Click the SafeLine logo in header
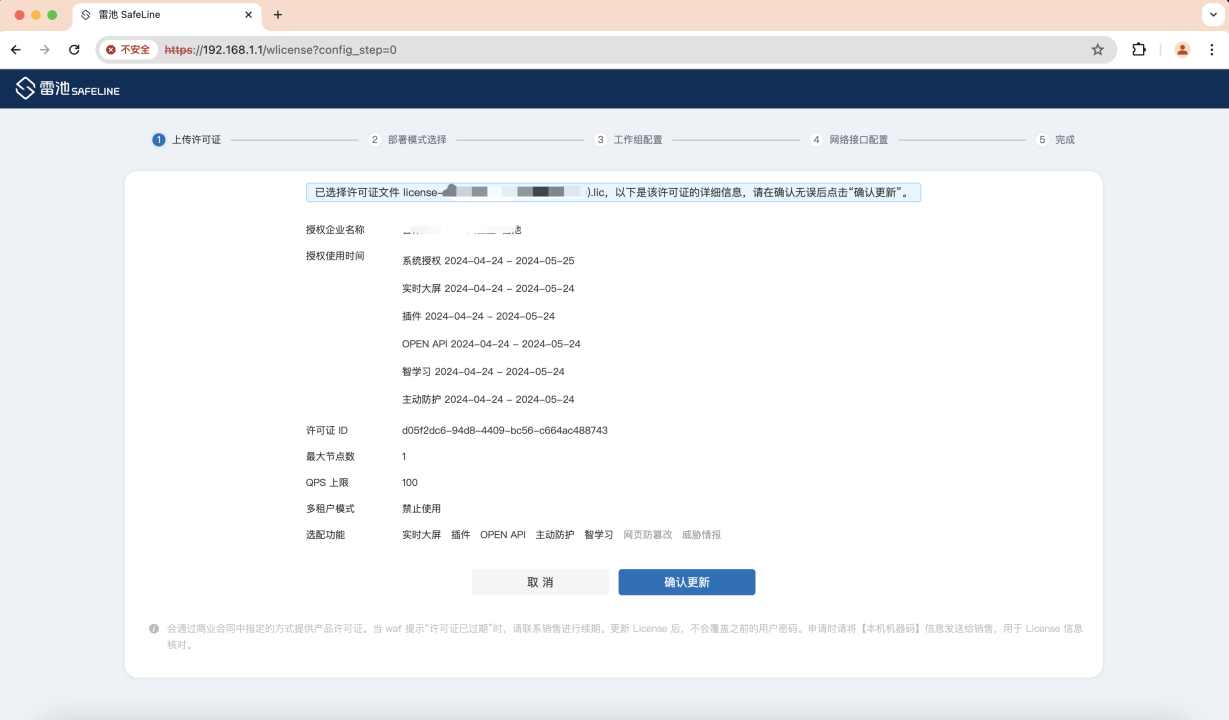Viewport: 1229px width, 720px height. click(67, 89)
